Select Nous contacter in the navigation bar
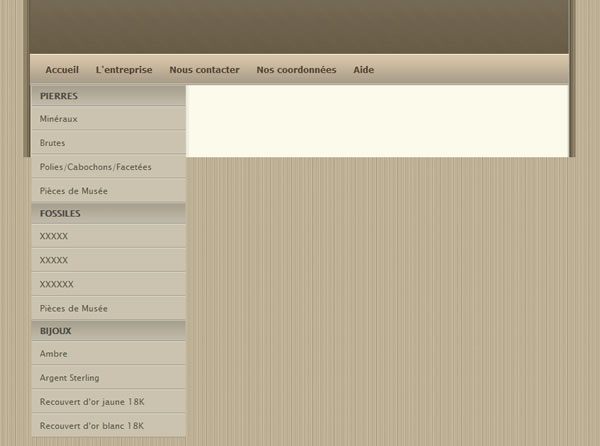600x446 pixels. (204, 70)
